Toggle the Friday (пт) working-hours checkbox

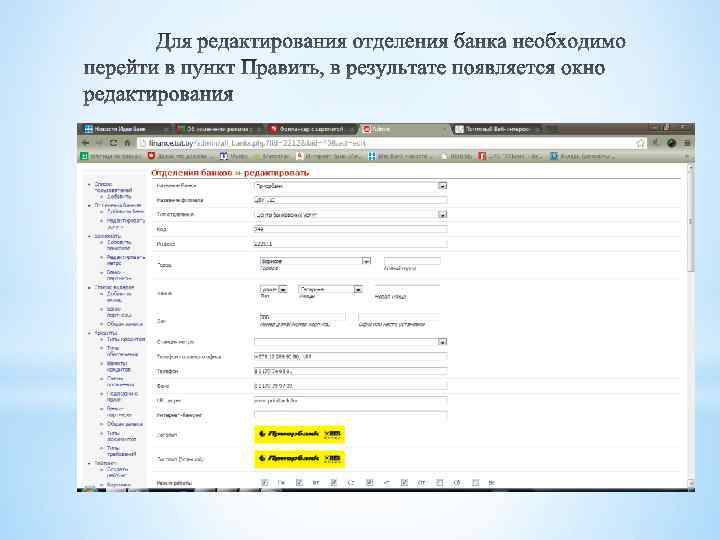404,483
